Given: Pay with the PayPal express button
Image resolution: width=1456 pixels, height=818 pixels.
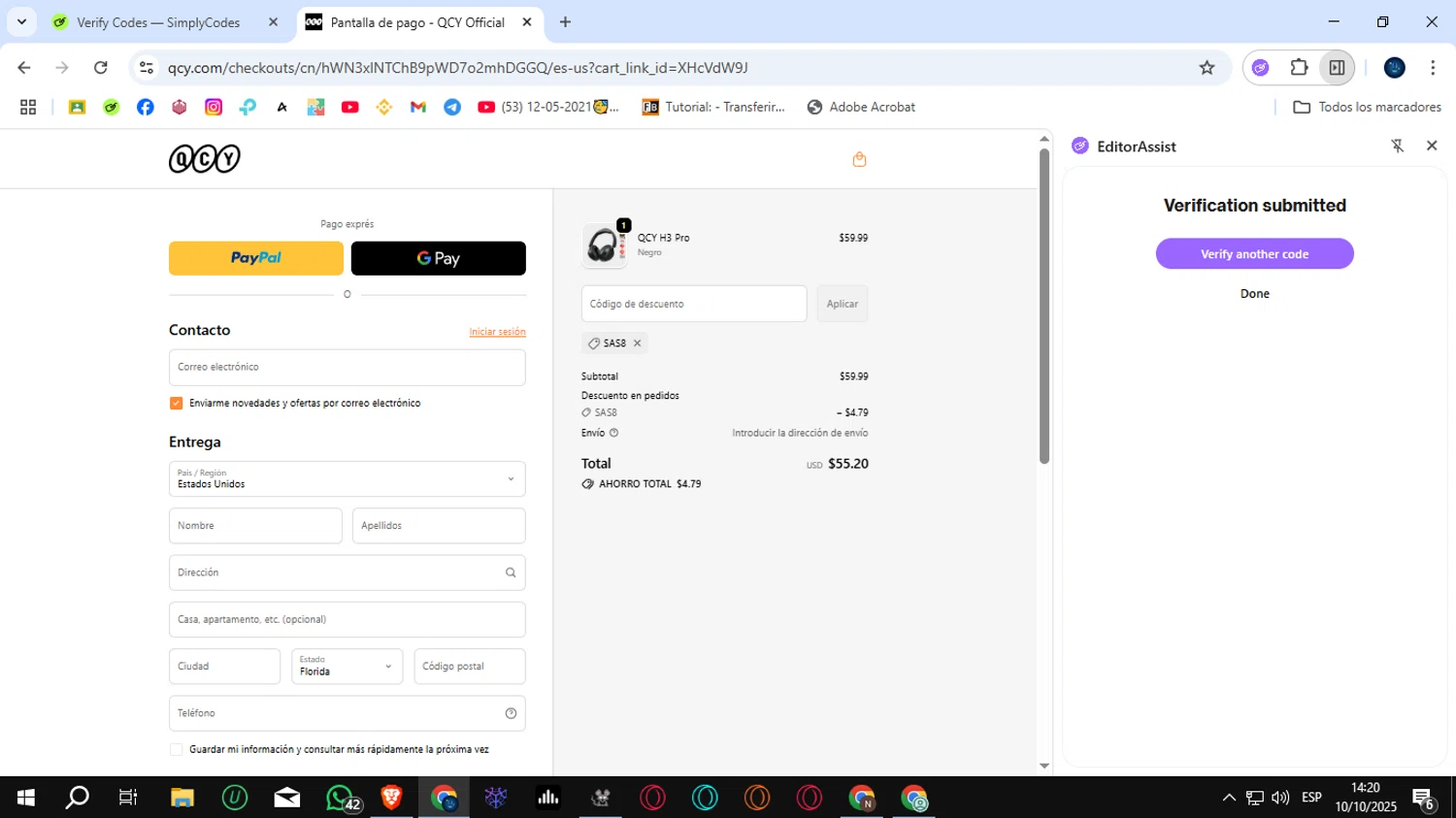Looking at the screenshot, I should [x=256, y=258].
